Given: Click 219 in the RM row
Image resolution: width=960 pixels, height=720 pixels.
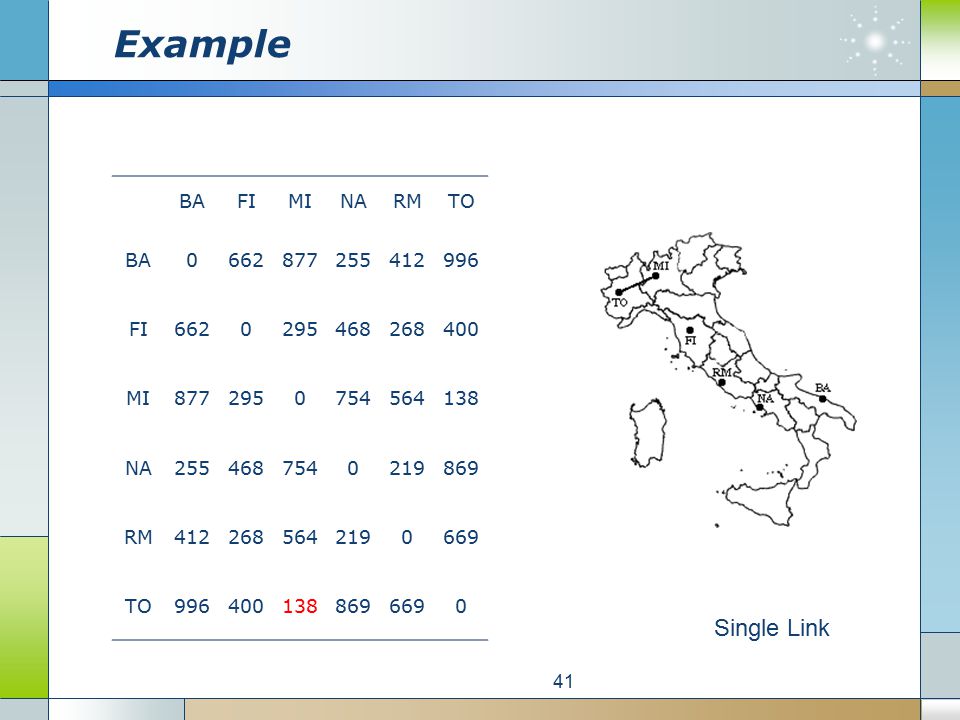Looking at the screenshot, I should pyautogui.click(x=353, y=537).
